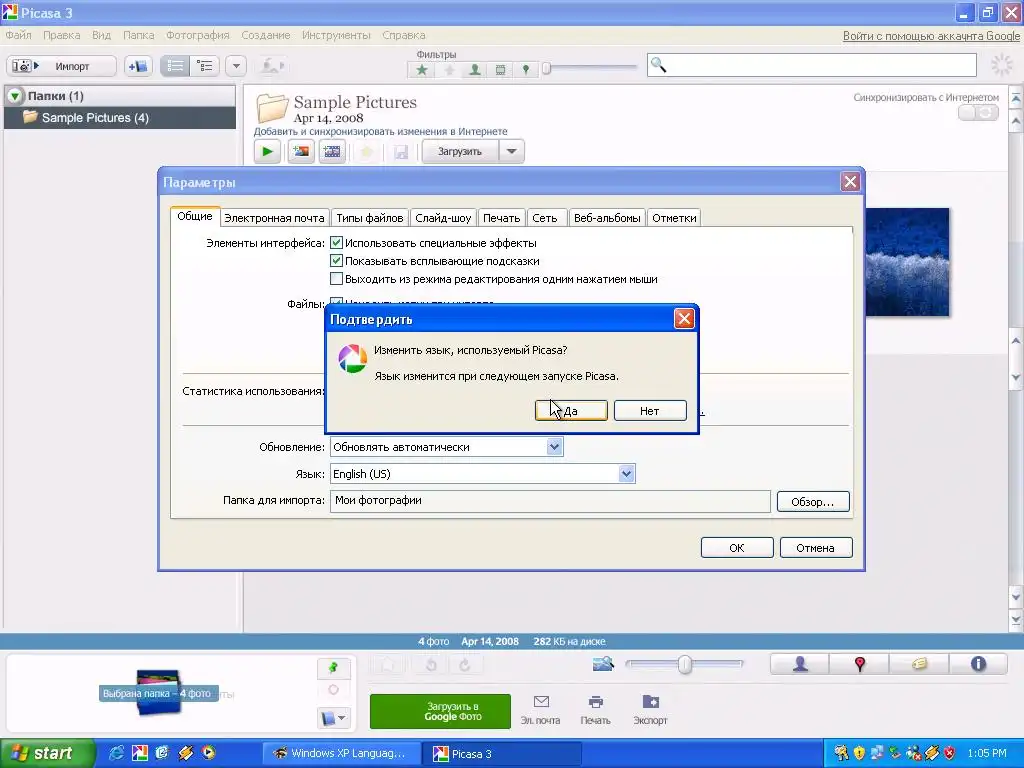Play fullscreen slideshow with green arrow
The image size is (1024, 768).
click(267, 152)
